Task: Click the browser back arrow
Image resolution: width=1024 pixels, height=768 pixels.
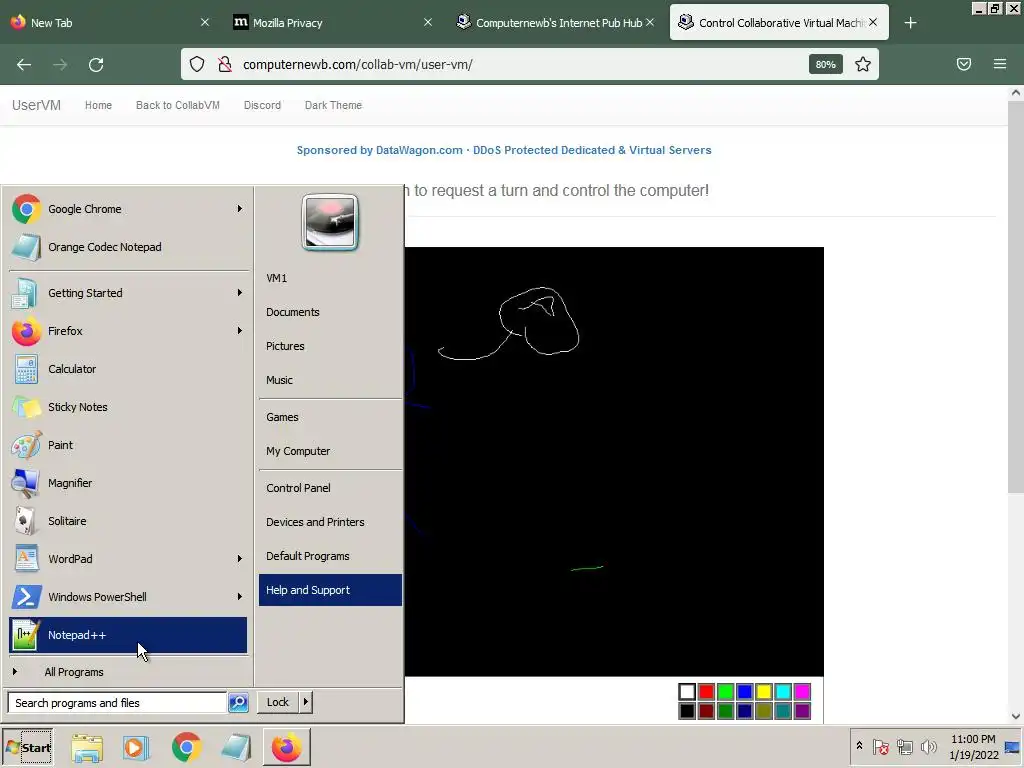Action: tap(24, 65)
